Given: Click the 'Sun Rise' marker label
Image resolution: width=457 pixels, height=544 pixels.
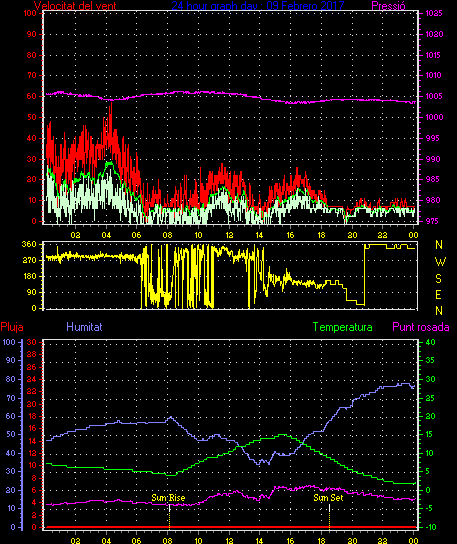Looking at the screenshot, I should point(168,498).
